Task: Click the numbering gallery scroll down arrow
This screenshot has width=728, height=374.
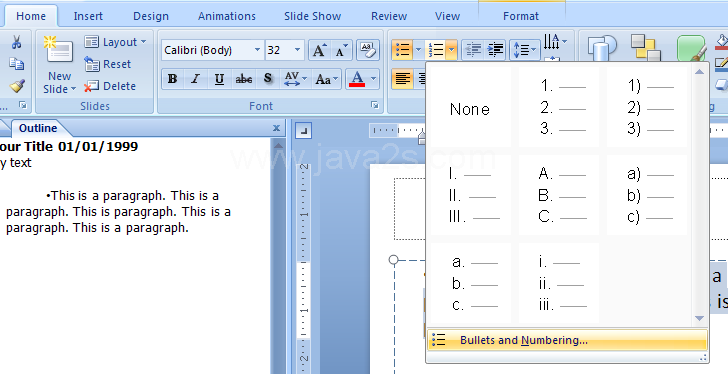Action: [x=699, y=318]
